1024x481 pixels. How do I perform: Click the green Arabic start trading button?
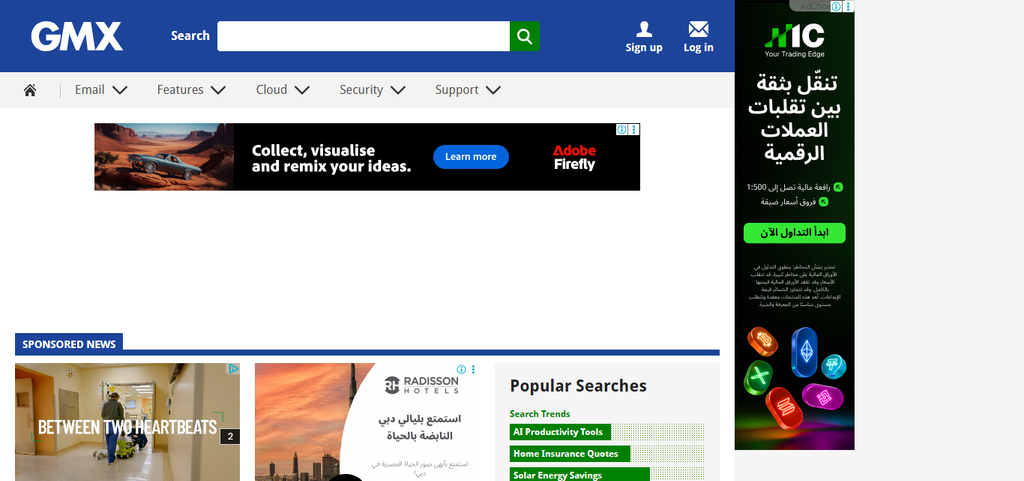[794, 233]
